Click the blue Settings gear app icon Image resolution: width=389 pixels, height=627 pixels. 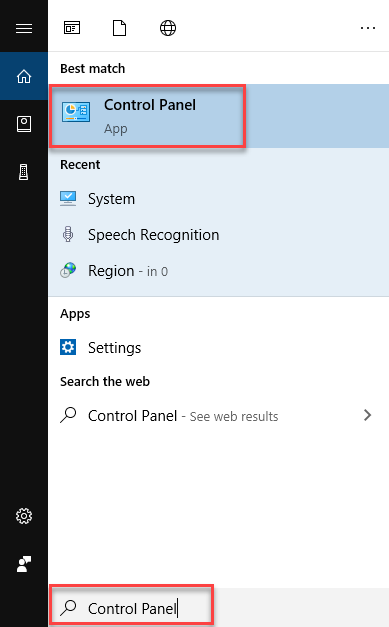(68, 347)
